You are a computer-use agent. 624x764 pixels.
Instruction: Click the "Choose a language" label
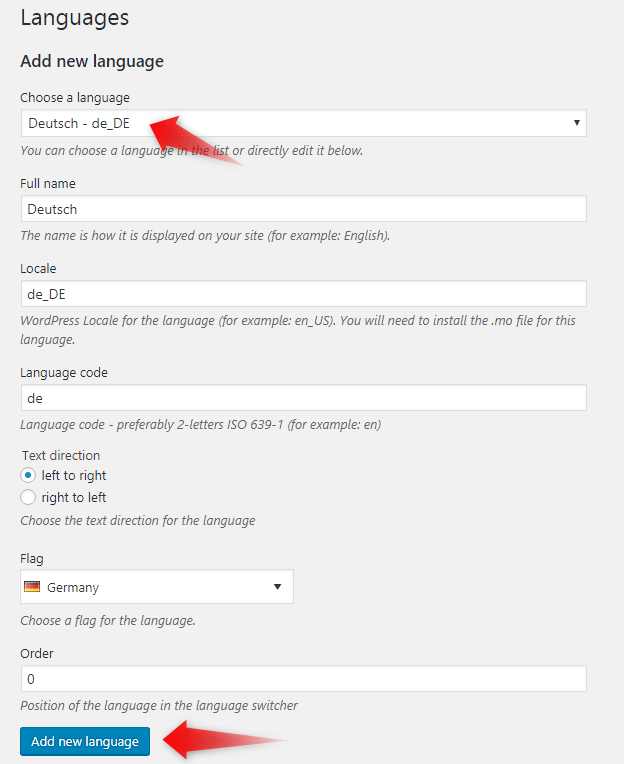[x=75, y=98]
